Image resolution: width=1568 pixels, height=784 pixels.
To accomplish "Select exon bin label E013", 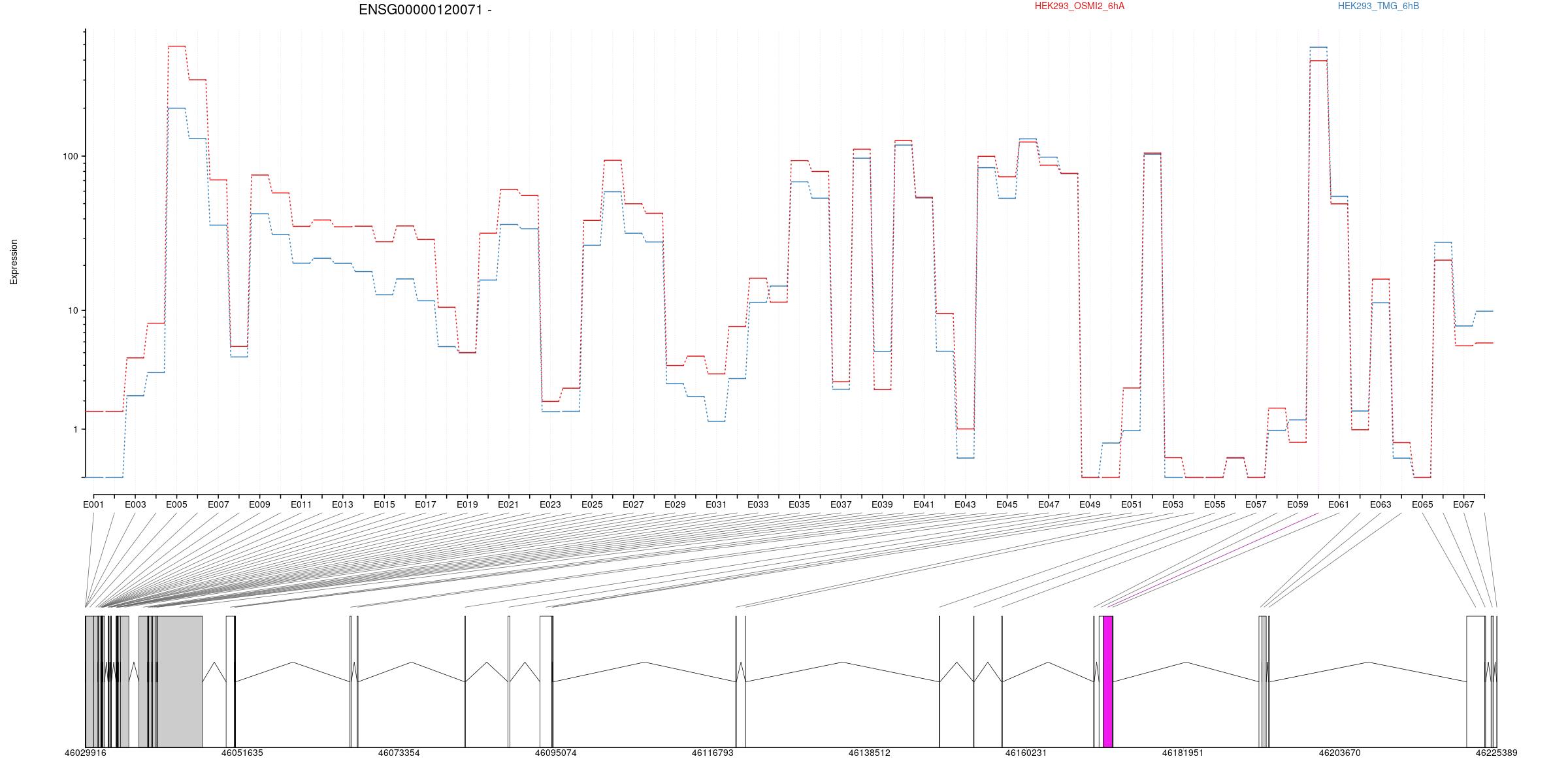I will point(342,504).
